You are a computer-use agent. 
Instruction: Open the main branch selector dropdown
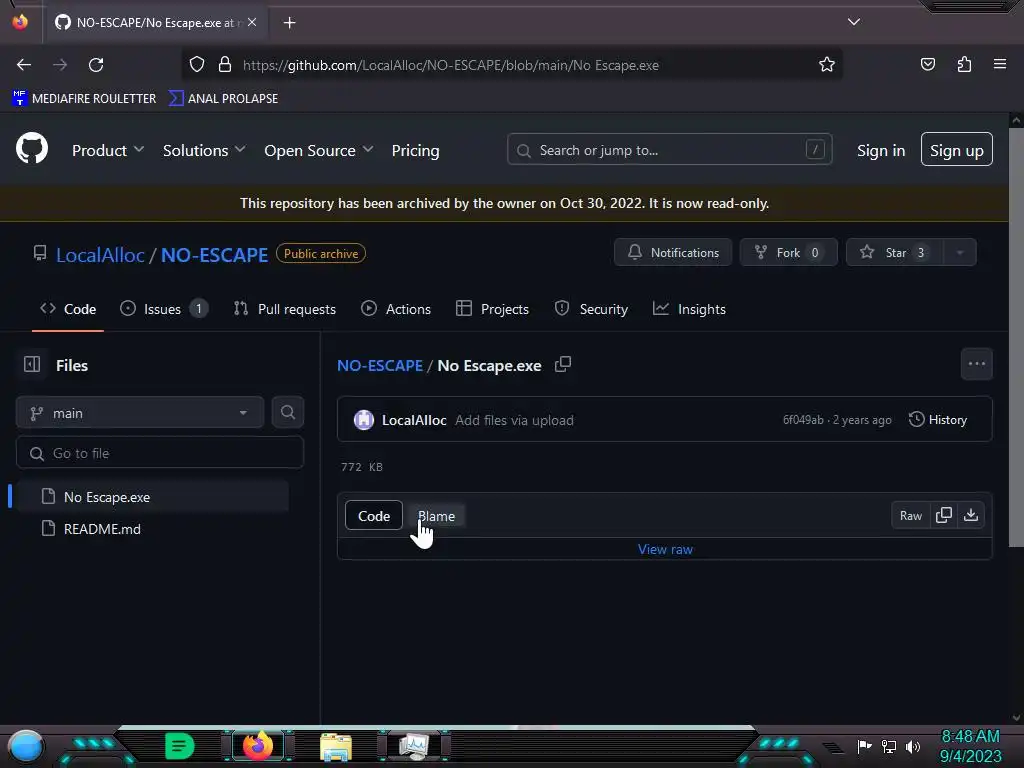point(140,413)
